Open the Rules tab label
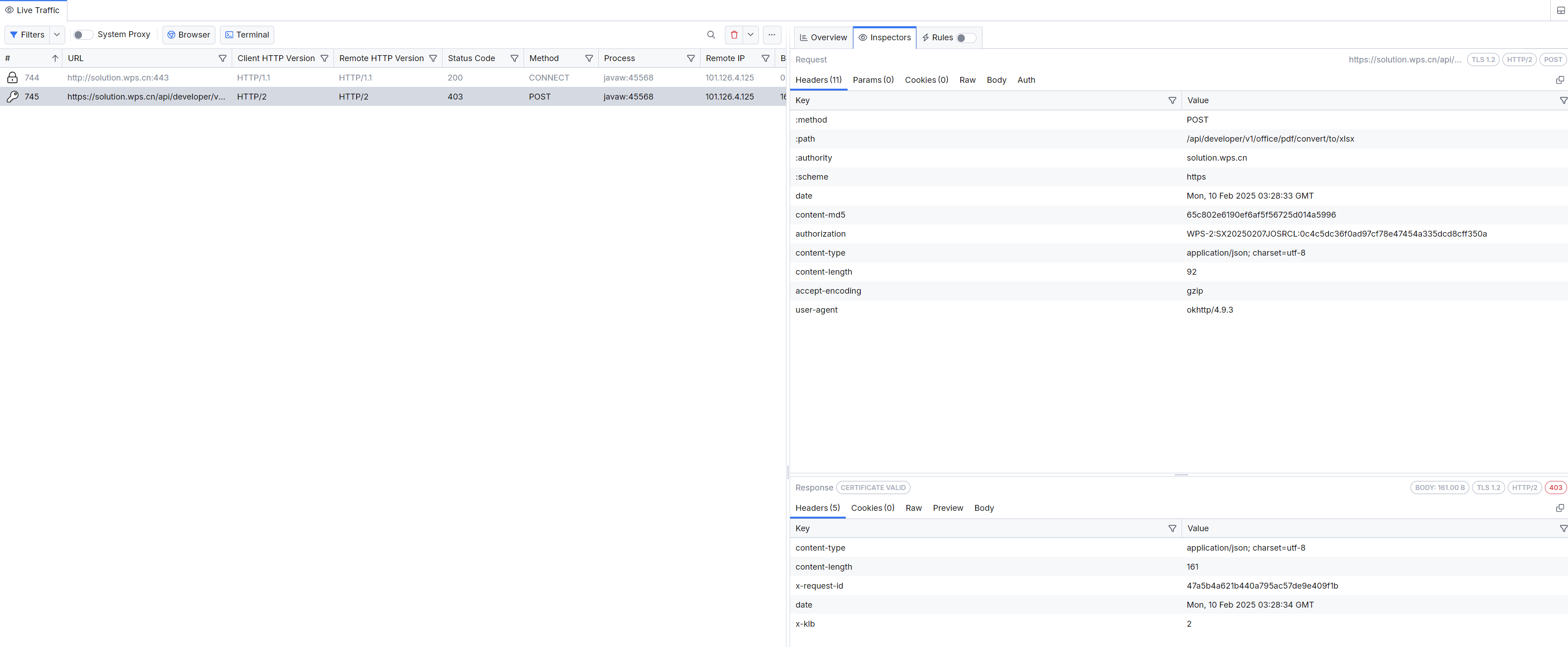1568x647 pixels. click(942, 38)
